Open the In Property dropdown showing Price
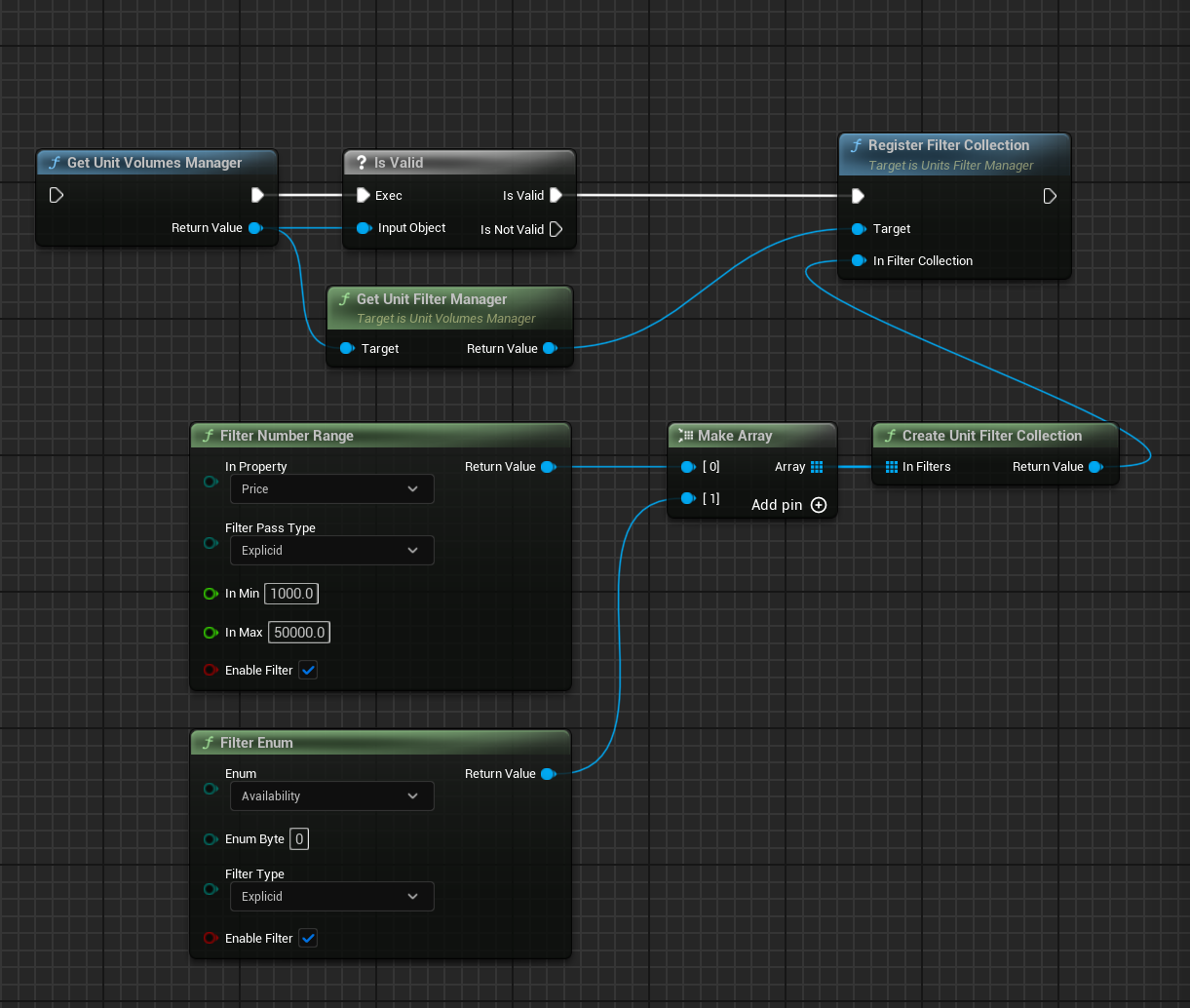This screenshot has height=1008, width=1190. pyautogui.click(x=331, y=489)
